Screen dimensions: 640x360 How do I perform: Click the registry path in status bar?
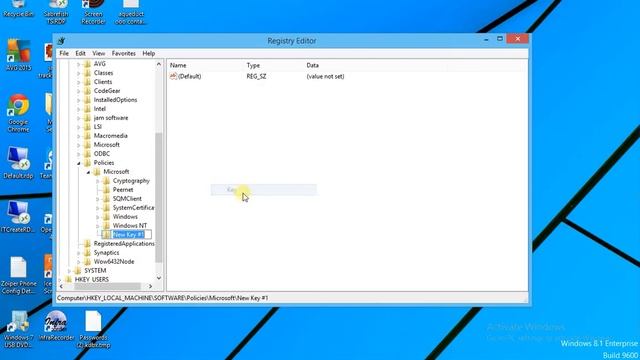[x=162, y=298]
